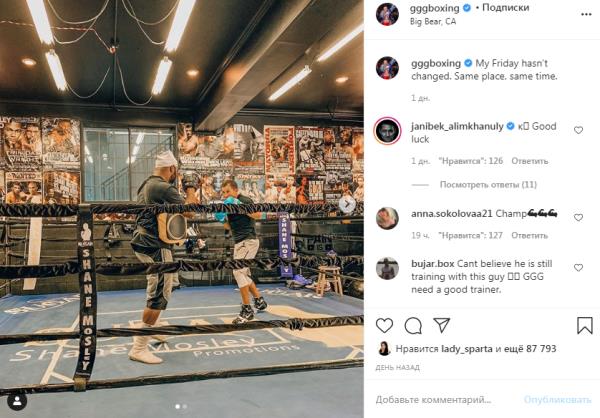Open janibek_alimkhanuly's avatar story ring

[x=387, y=131]
